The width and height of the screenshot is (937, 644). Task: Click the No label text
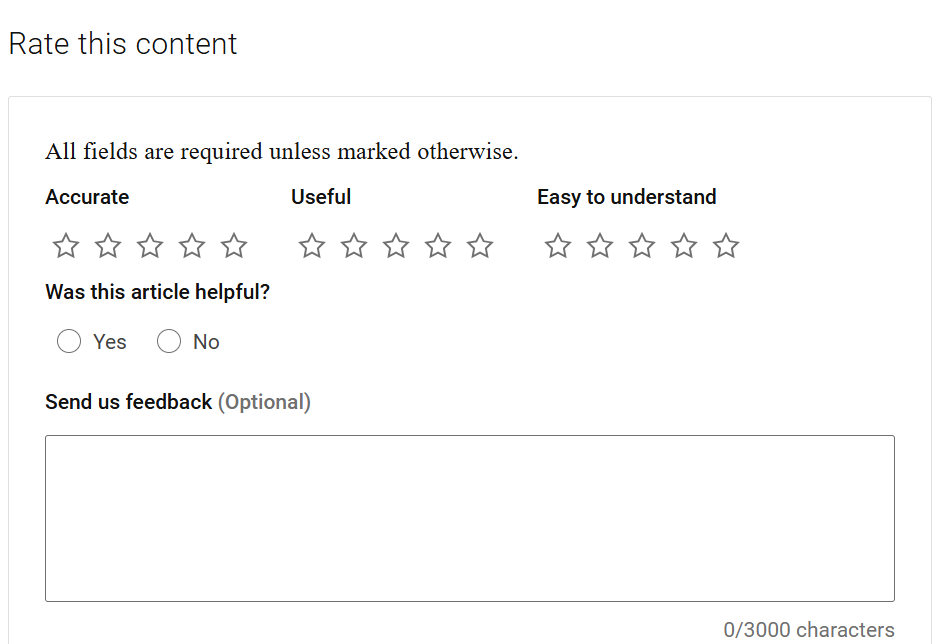coord(206,342)
